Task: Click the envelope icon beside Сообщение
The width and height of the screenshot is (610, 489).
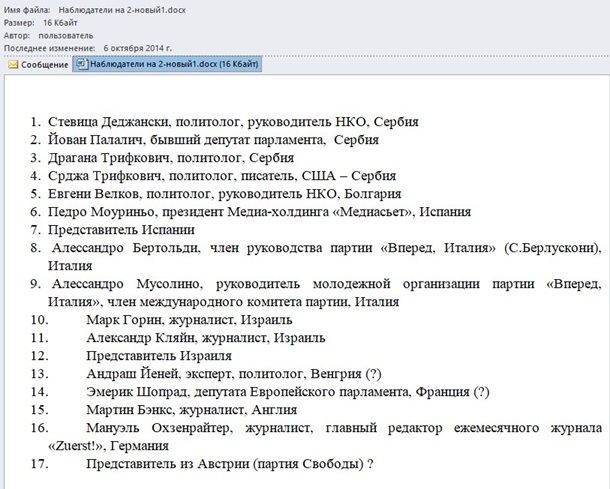Action: [x=13, y=66]
